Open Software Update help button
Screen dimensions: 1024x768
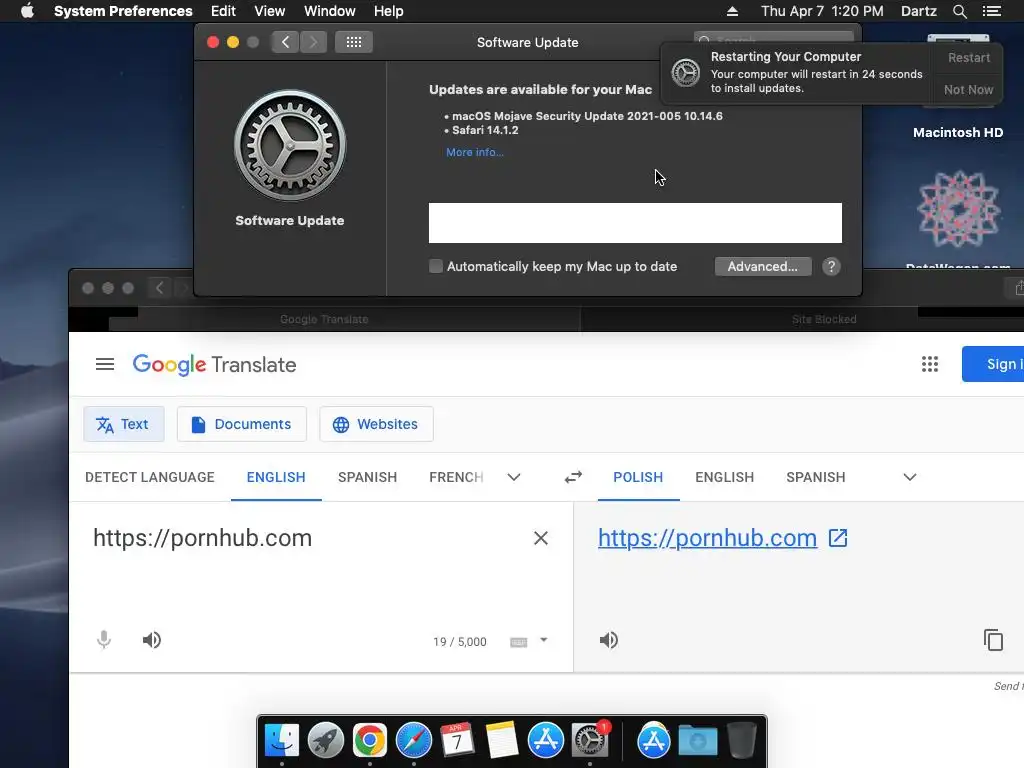tap(831, 266)
